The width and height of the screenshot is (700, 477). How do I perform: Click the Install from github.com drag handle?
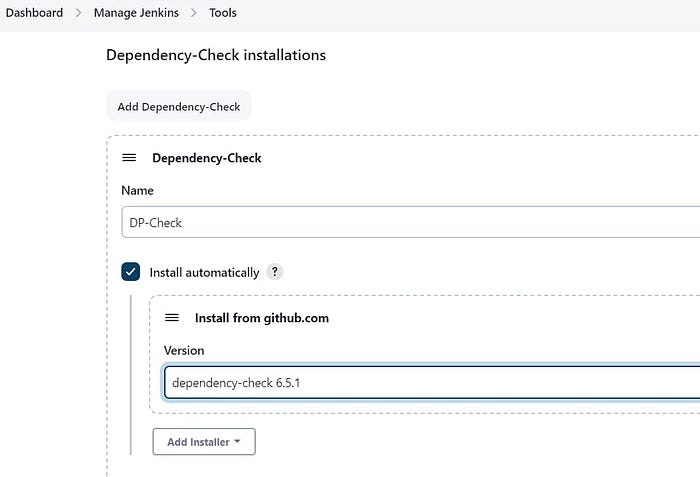(172, 318)
